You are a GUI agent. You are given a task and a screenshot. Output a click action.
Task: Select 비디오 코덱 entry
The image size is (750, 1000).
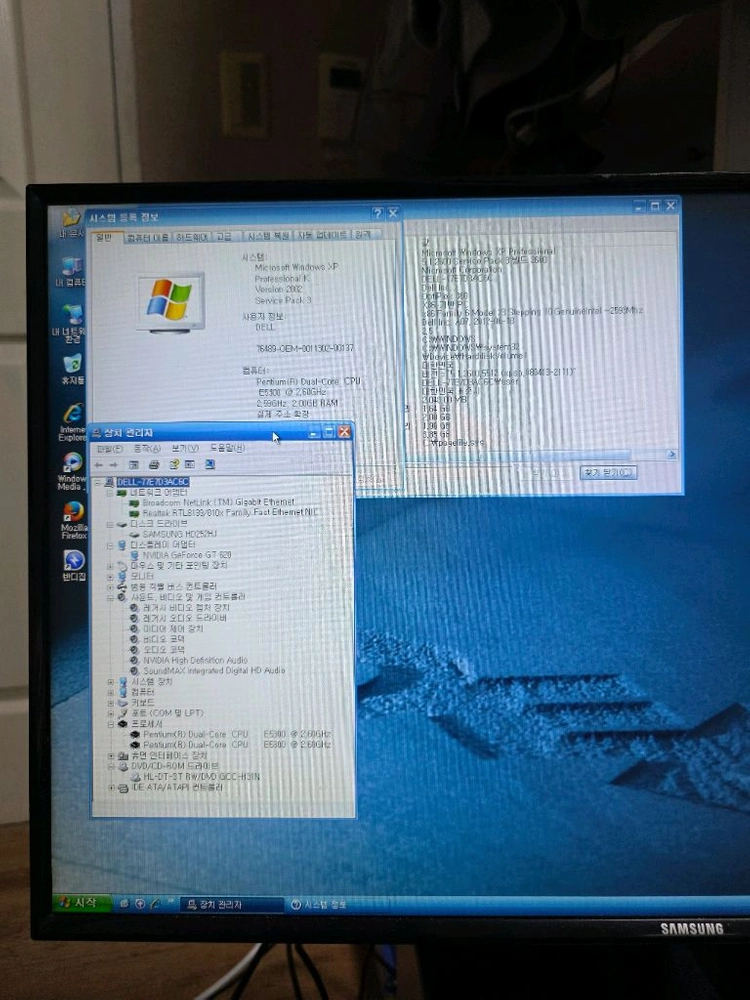click(x=164, y=639)
